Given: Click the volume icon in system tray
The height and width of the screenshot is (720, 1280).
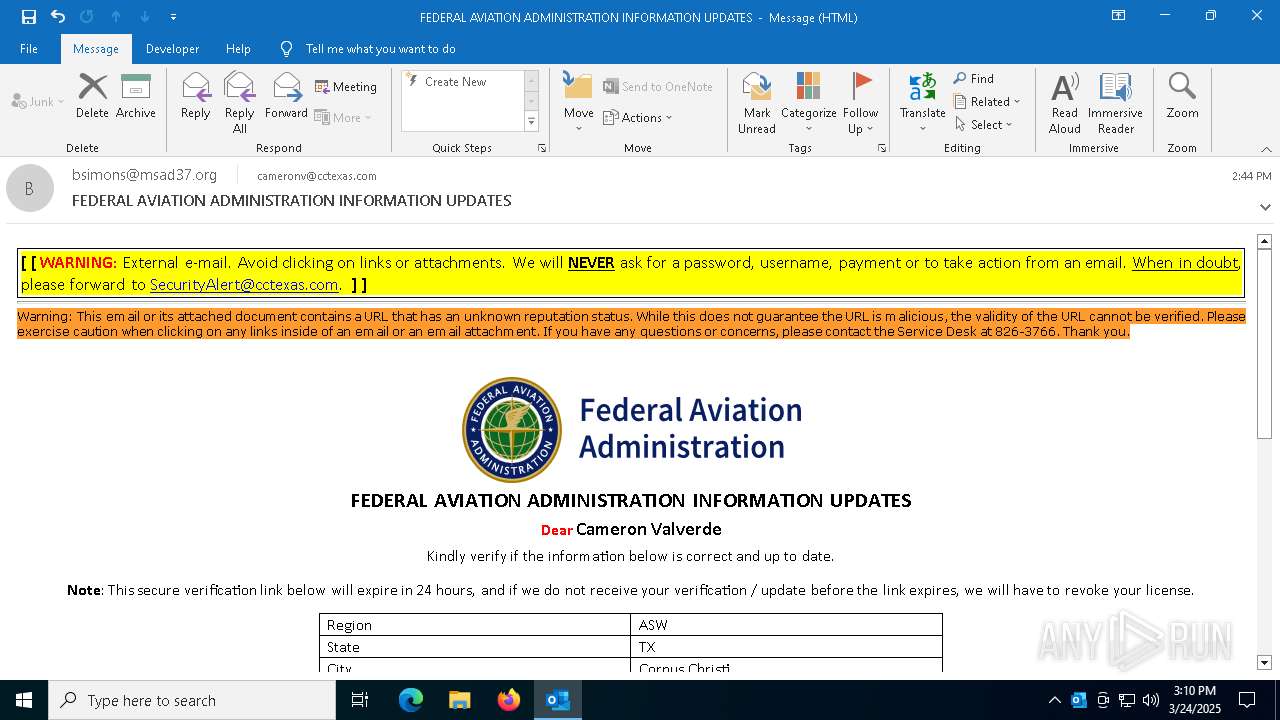Looking at the screenshot, I should pyautogui.click(x=1151, y=700).
